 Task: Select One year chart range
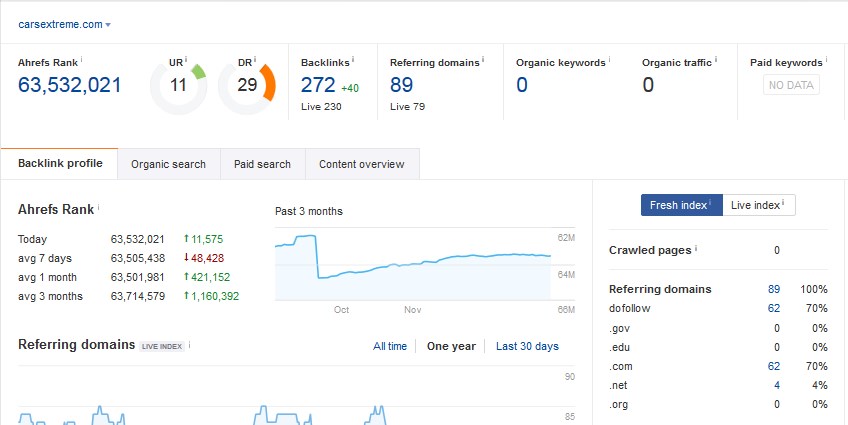tap(451, 346)
